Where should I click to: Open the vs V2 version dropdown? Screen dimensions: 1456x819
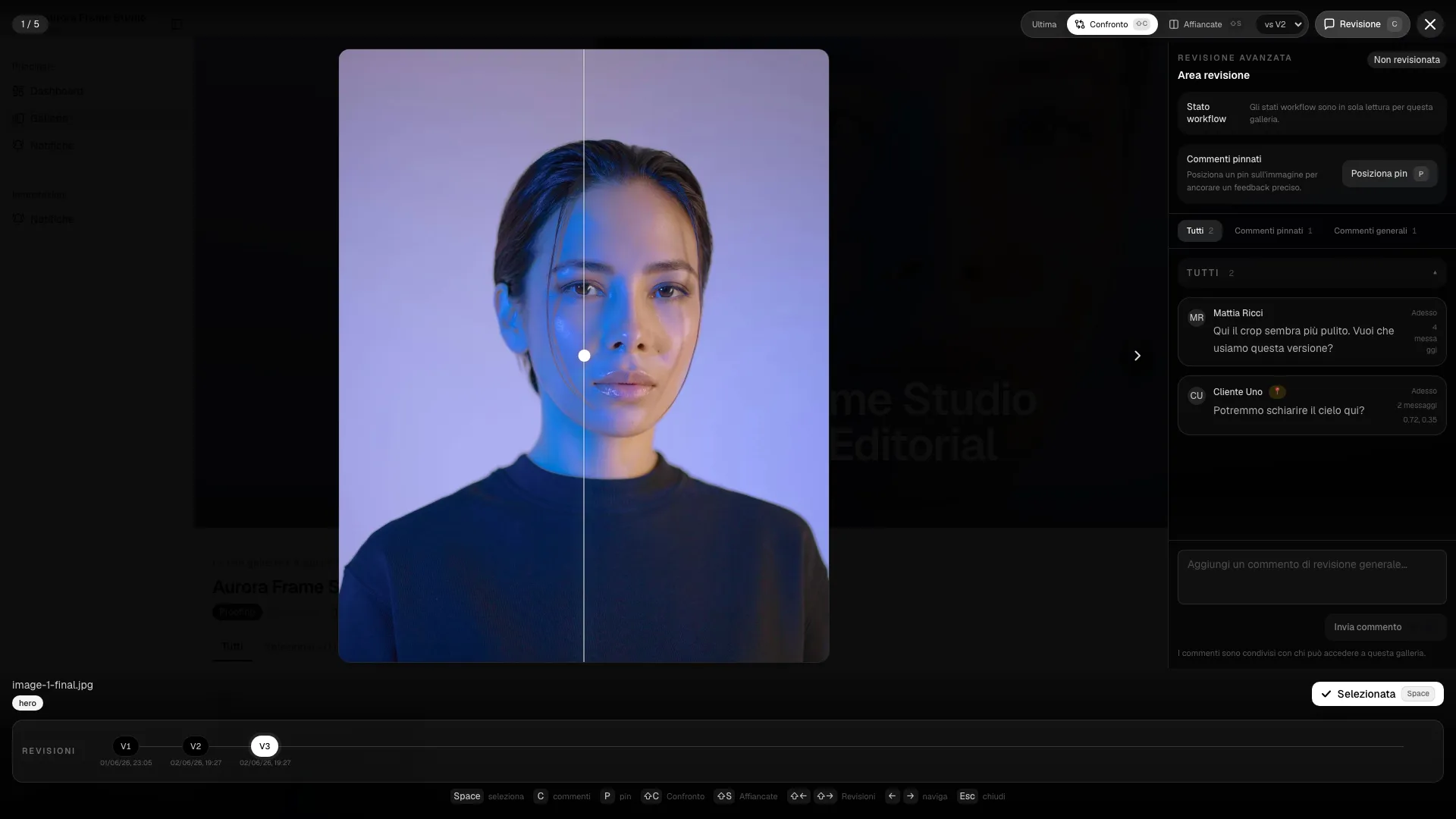coord(1282,24)
